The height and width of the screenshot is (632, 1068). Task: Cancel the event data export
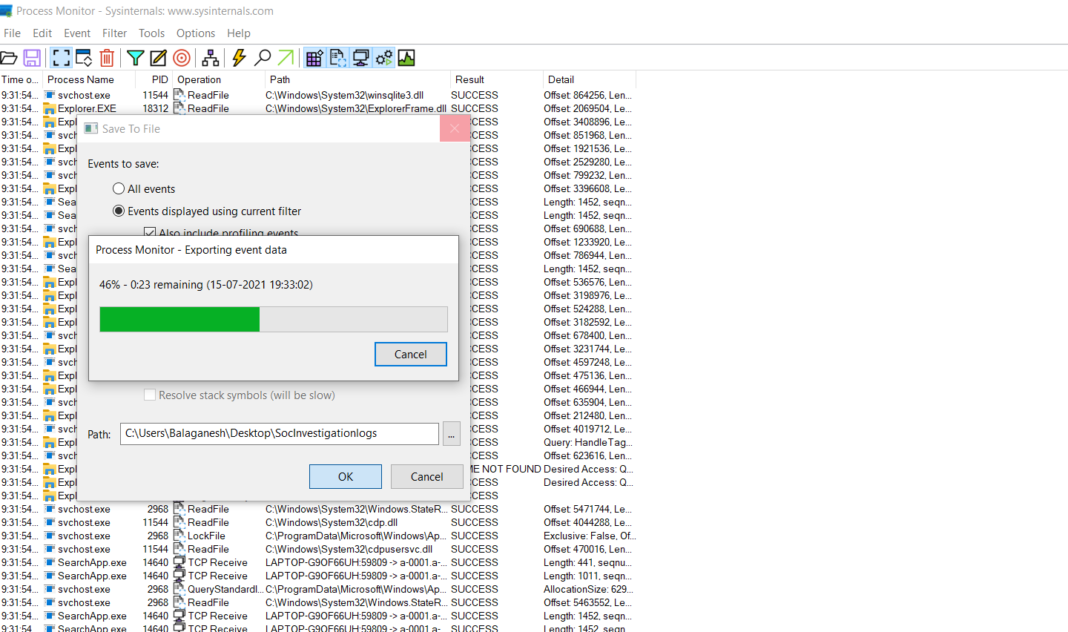pos(410,354)
